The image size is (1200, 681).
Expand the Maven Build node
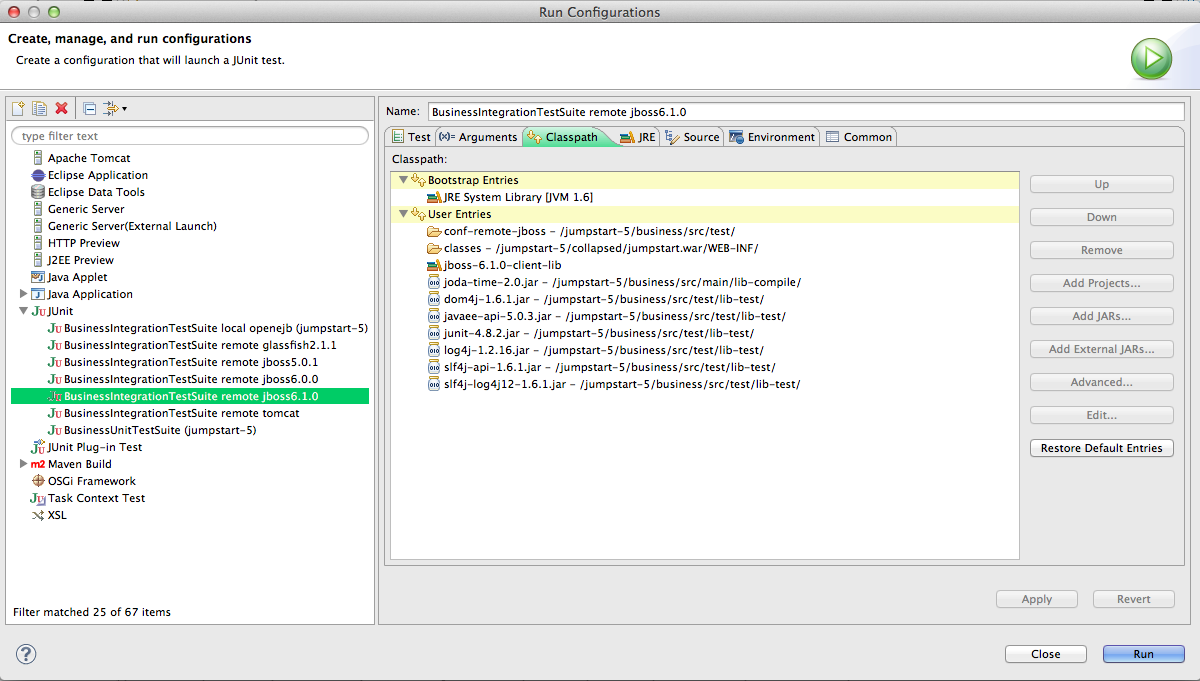pos(24,464)
